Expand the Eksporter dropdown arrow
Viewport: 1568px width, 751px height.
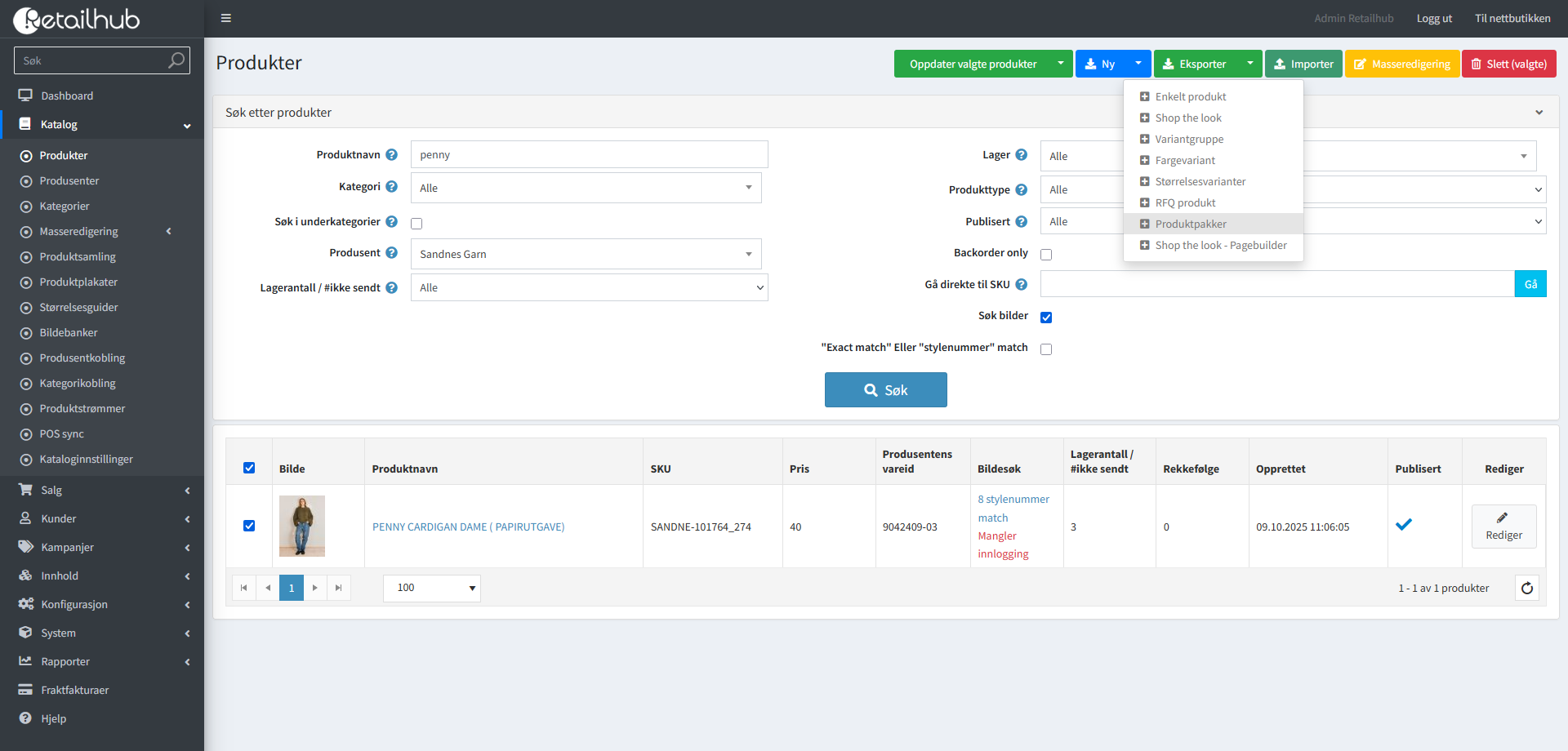[x=1249, y=64]
